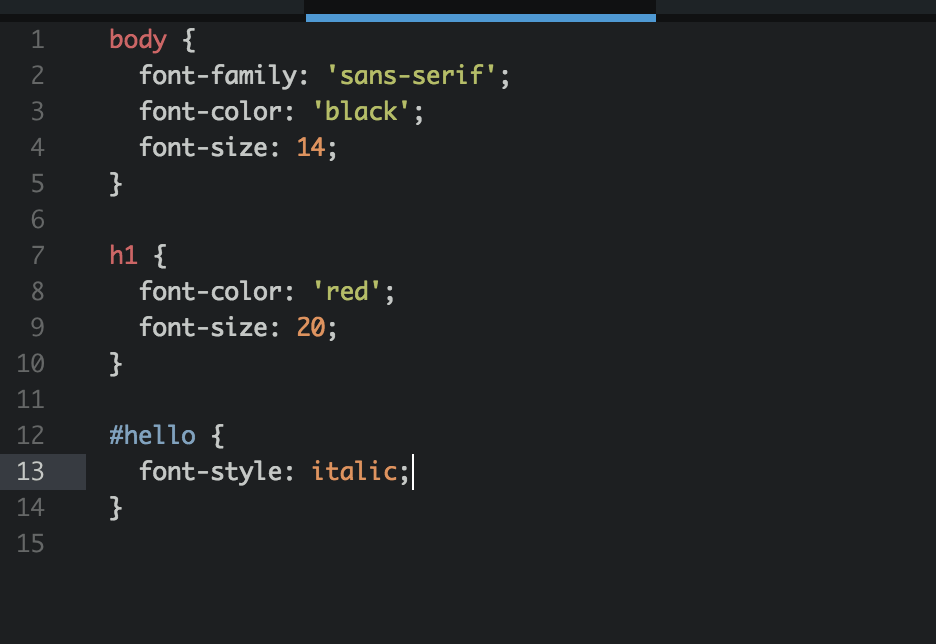
Task: Click line number 15 in gutter
Action: coord(30,543)
